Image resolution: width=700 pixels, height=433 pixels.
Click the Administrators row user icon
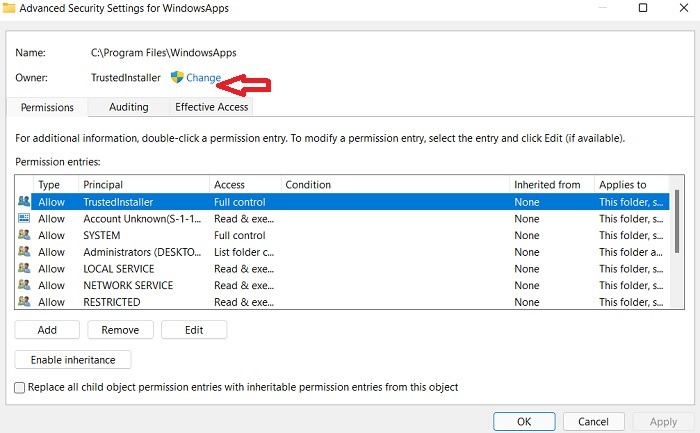(24, 252)
